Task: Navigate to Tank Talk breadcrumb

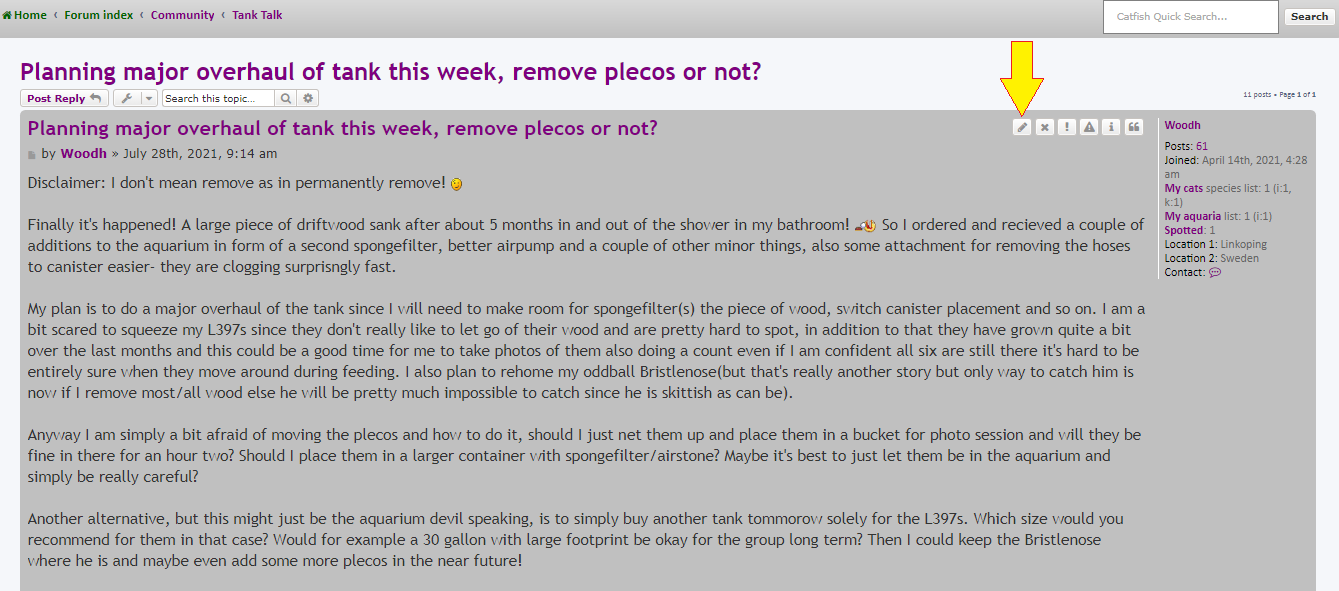Action: (x=257, y=15)
